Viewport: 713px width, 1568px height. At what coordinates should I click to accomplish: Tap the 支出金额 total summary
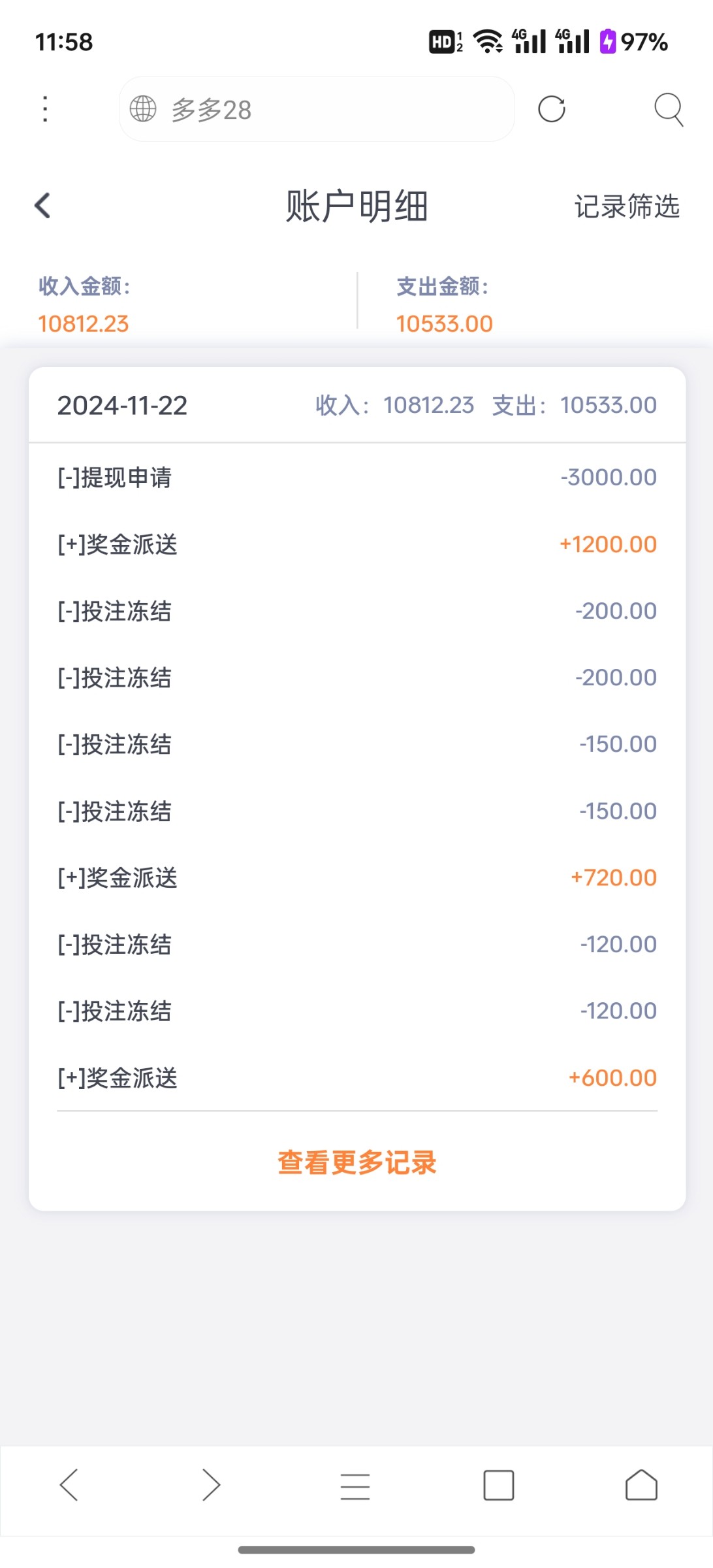click(x=444, y=305)
